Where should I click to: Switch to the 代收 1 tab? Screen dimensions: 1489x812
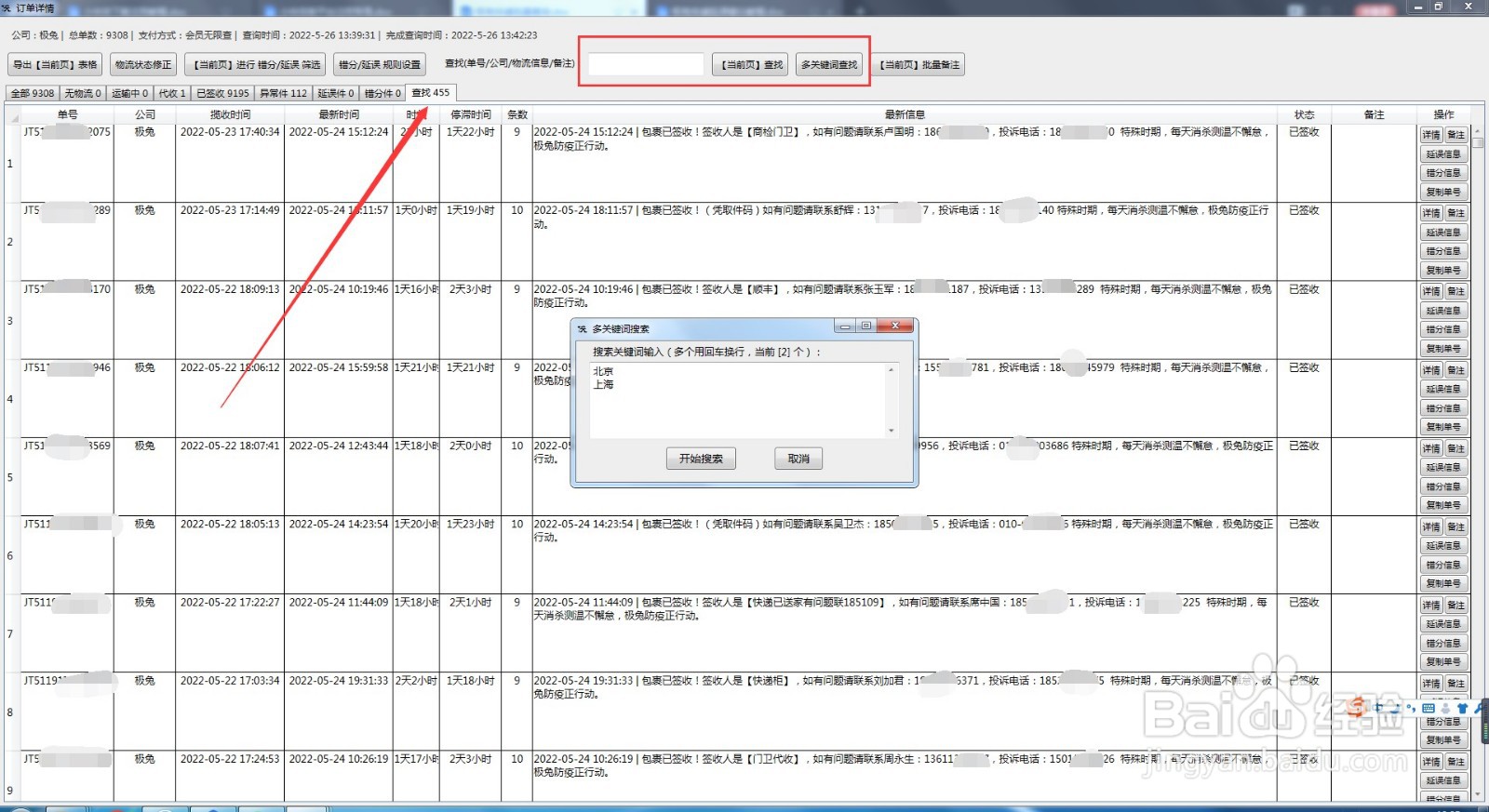point(172,93)
